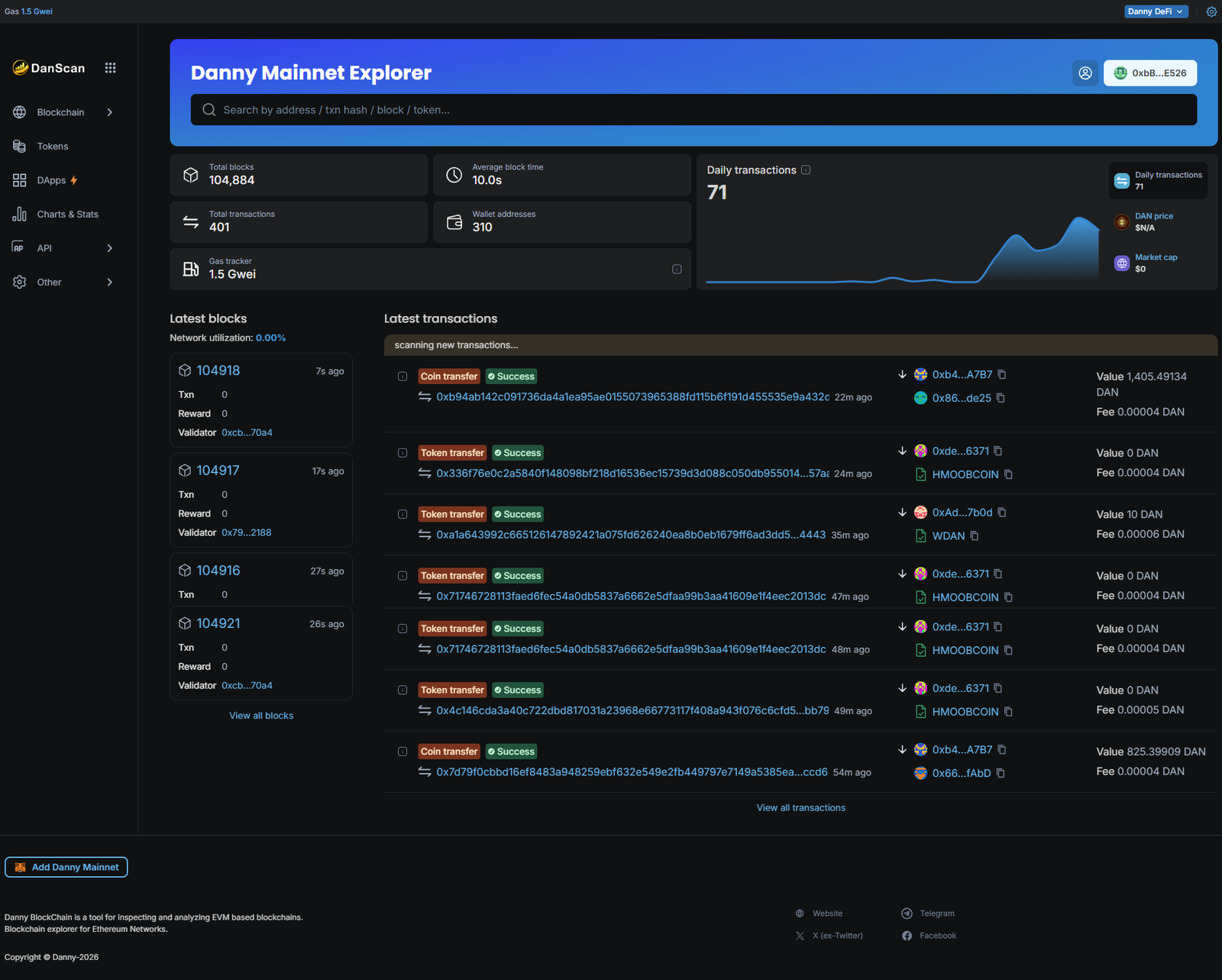Open the apps grid icon beside DanScan logo
The image size is (1222, 980).
[110, 68]
